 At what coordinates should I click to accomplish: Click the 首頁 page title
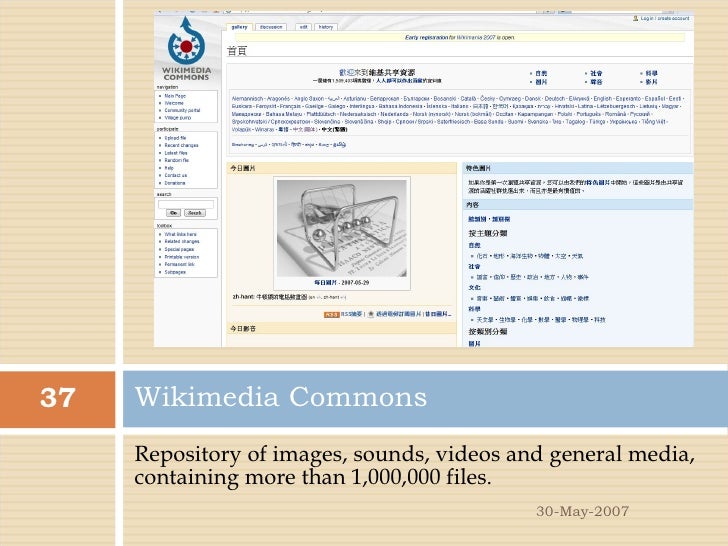click(x=237, y=51)
